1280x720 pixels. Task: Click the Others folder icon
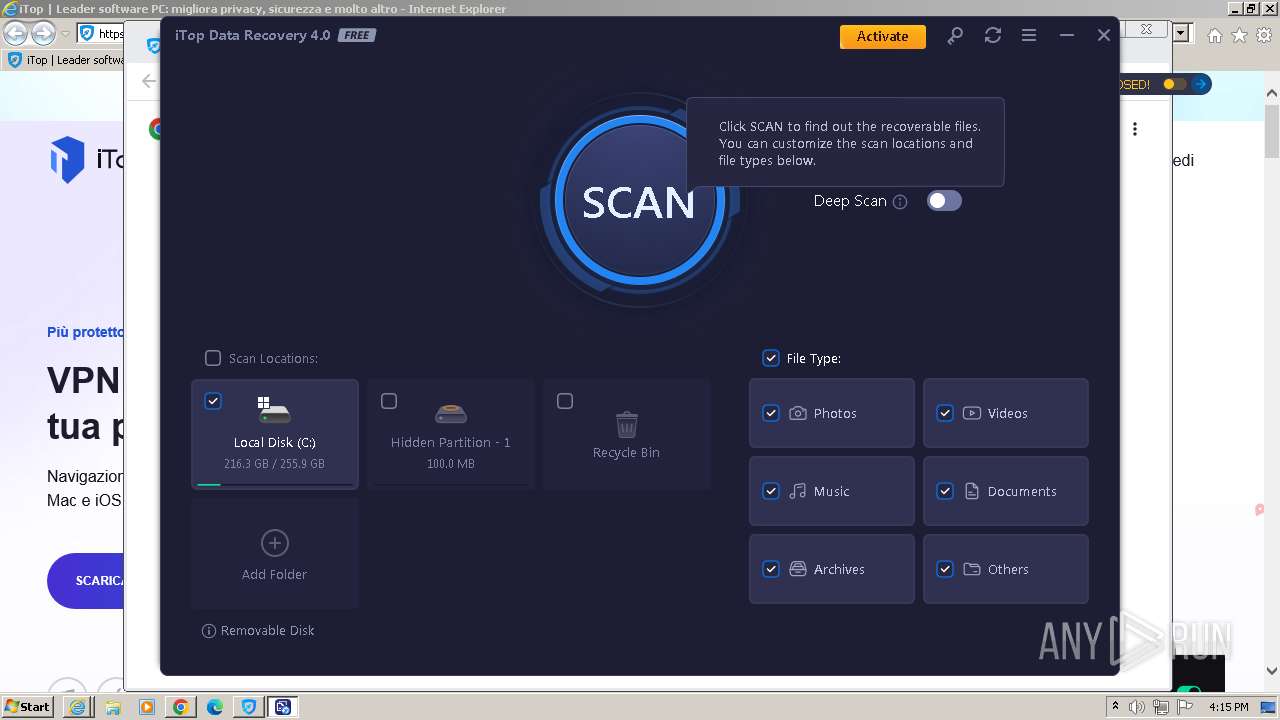[972, 569]
